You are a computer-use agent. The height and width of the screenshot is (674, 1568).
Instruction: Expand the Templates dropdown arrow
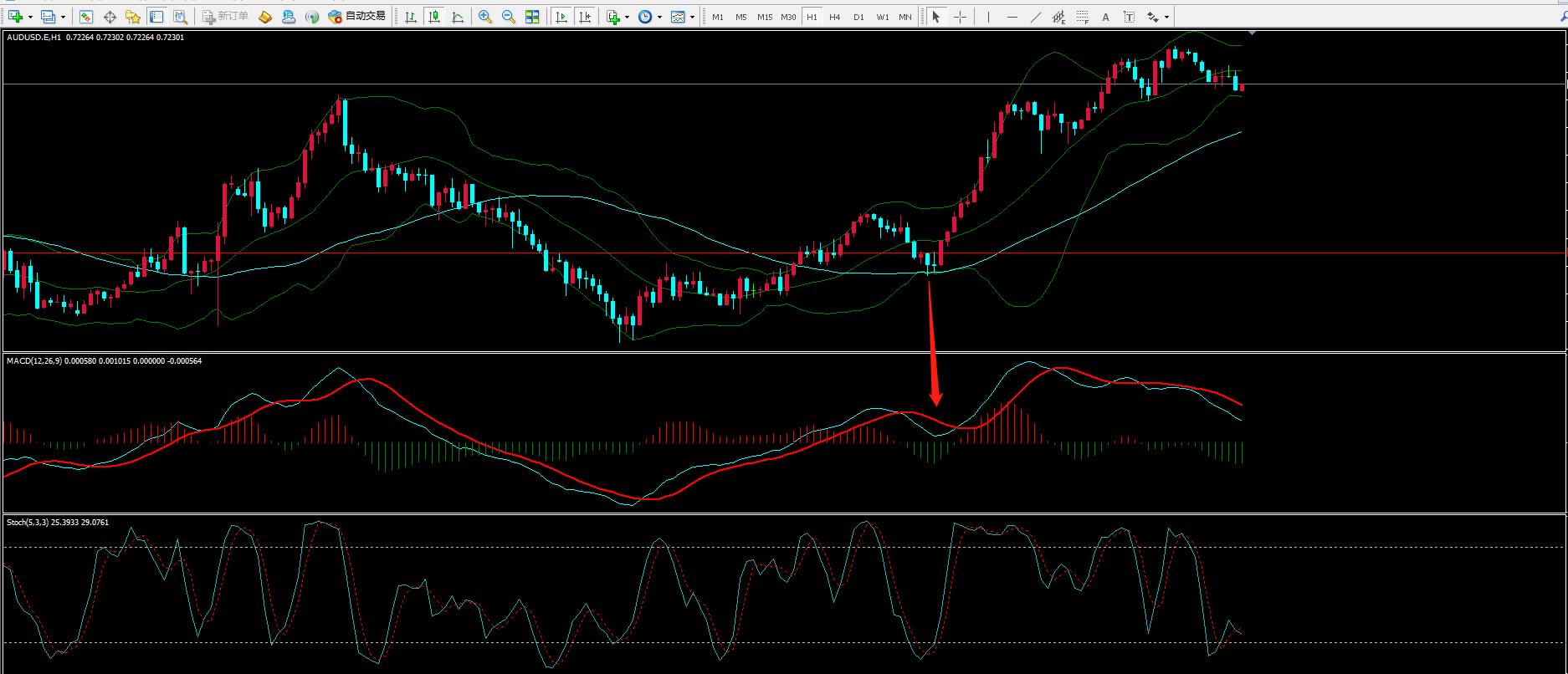[692, 17]
